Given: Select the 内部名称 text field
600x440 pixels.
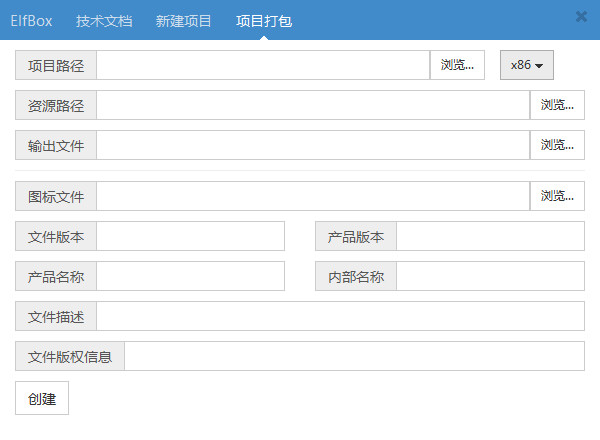Looking at the screenshot, I should pyautogui.click(x=490, y=276).
